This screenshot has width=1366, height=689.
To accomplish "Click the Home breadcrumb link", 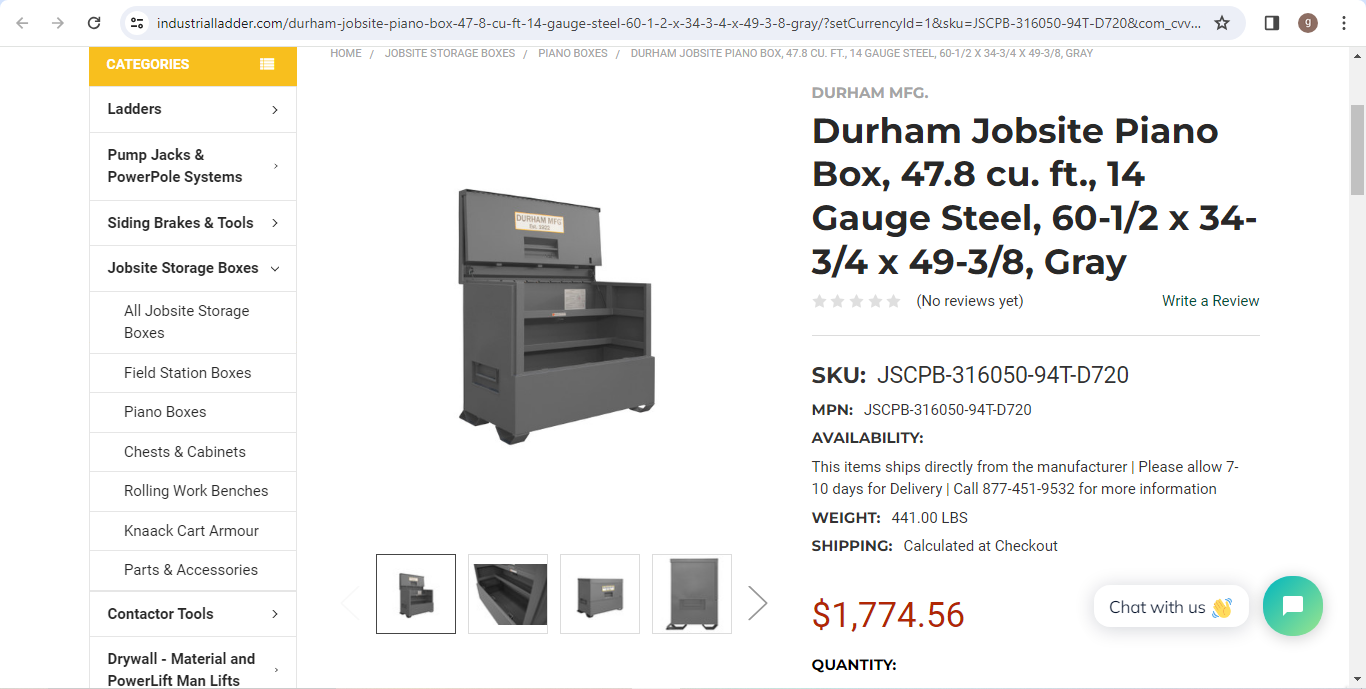I will (346, 53).
